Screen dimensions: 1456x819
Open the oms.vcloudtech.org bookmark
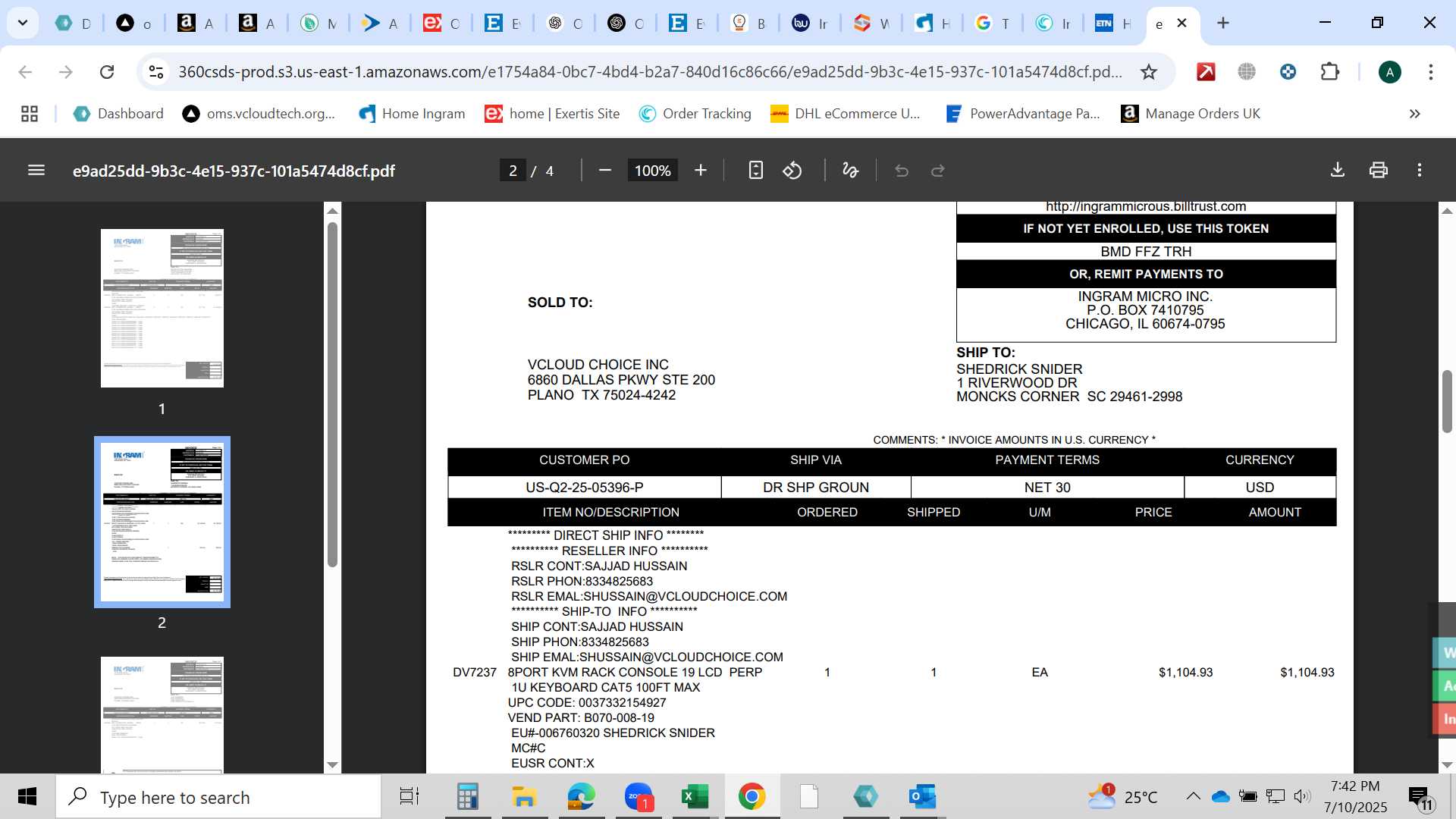[259, 114]
